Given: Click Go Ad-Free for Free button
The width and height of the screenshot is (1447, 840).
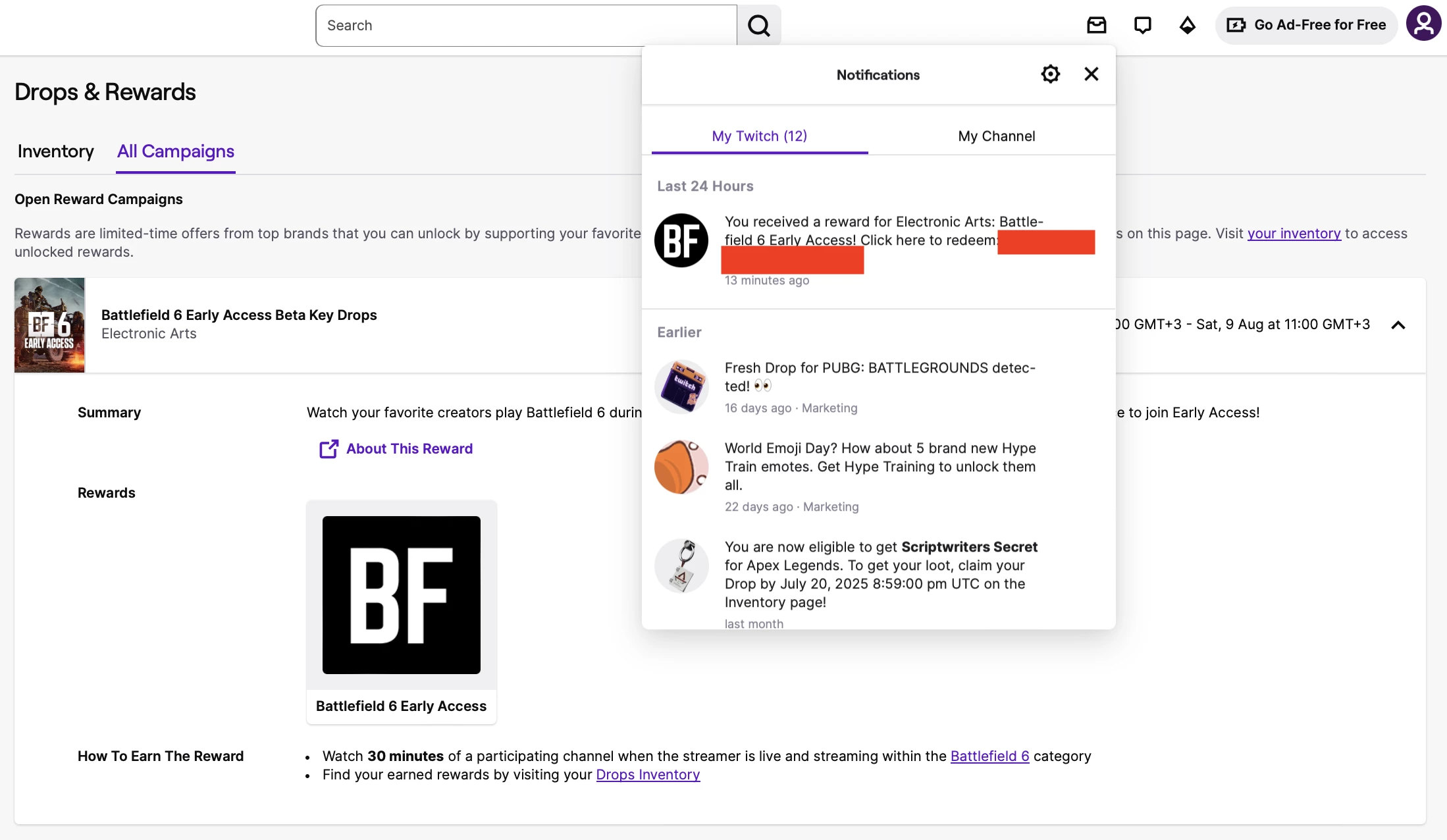Looking at the screenshot, I should click(x=1306, y=25).
